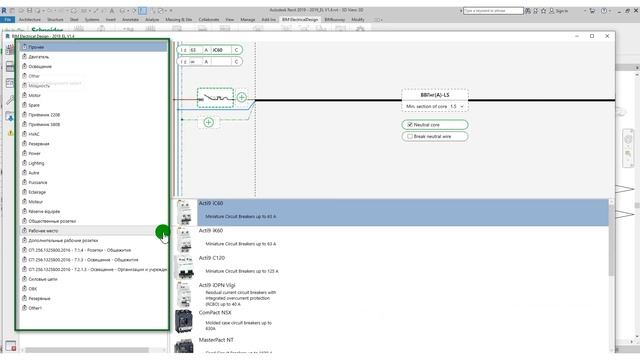Viewport: 640px width, 360px height.
Task: Click the Acti9 iDPN Vigi thumbnail
Action: pyautogui.click(x=184, y=294)
